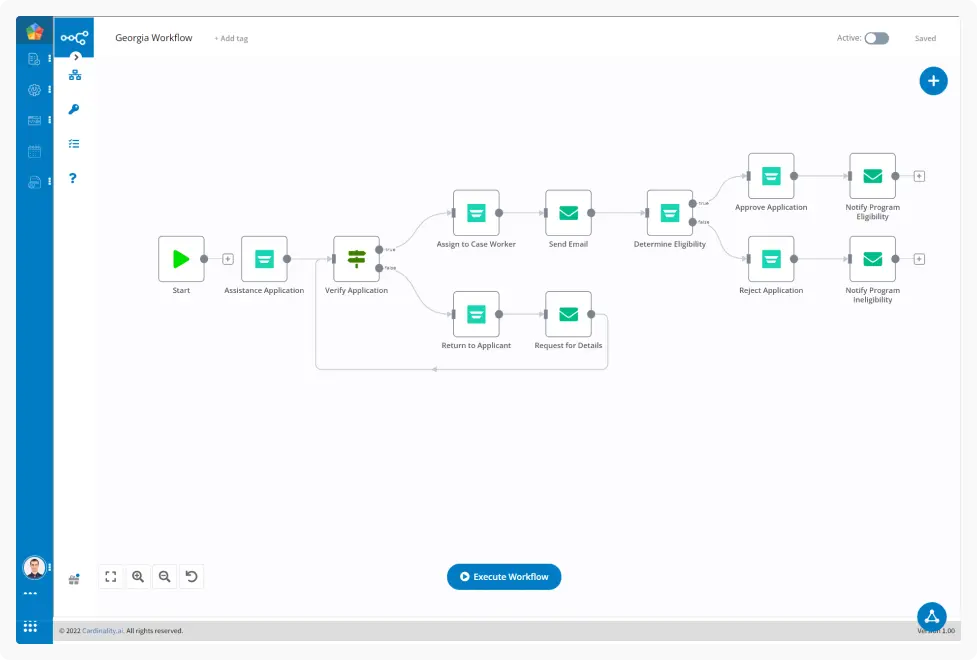977x660 pixels.
Task: Open the help question mark icon
Action: click(x=73, y=179)
